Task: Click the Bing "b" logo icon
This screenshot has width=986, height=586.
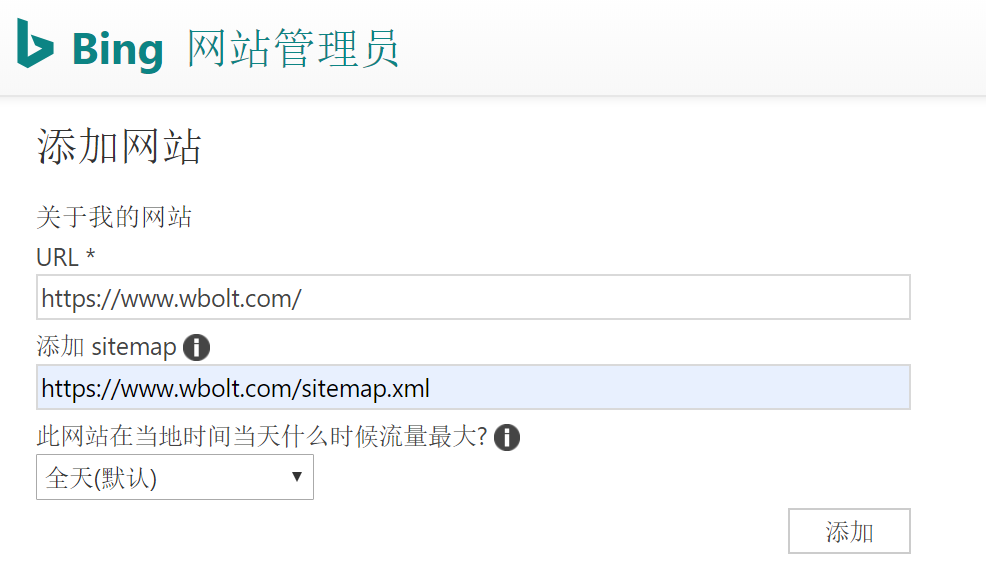Action: [x=35, y=45]
